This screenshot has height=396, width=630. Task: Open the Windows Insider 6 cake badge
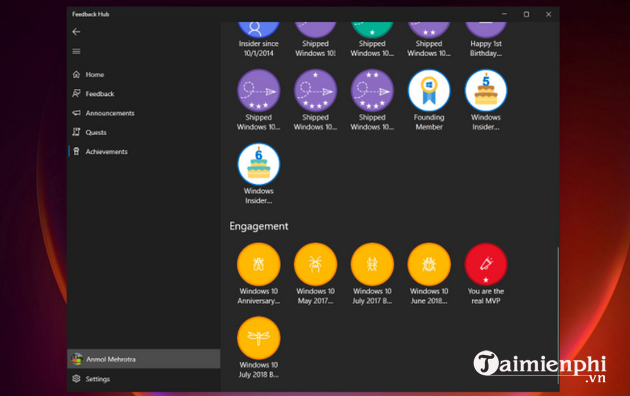click(x=259, y=164)
